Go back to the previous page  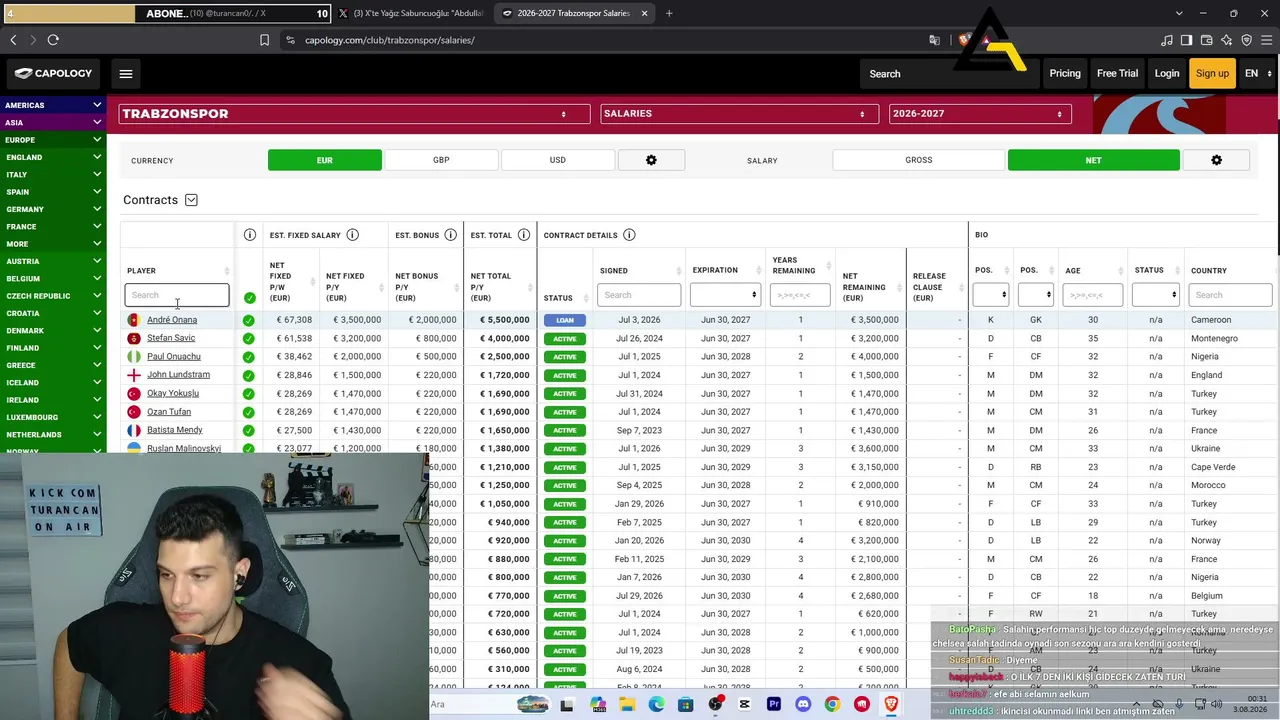(13, 40)
